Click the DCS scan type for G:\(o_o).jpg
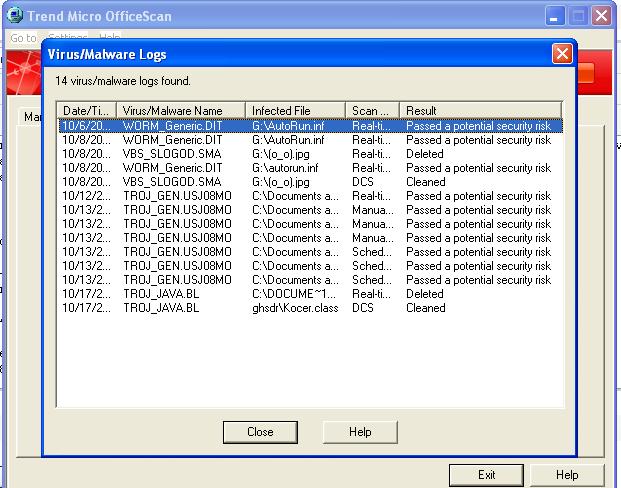621x488 pixels. [363, 182]
